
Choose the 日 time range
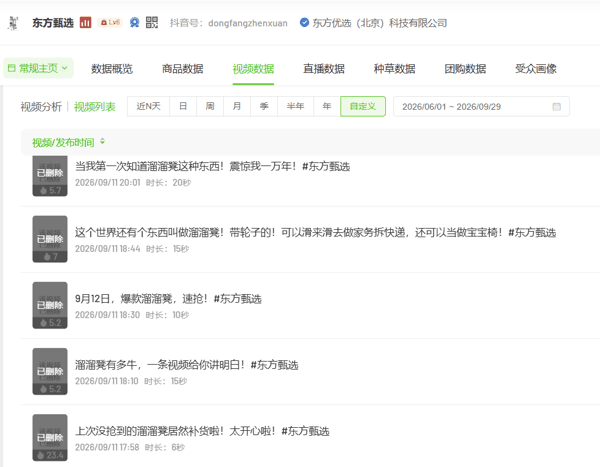tap(183, 106)
